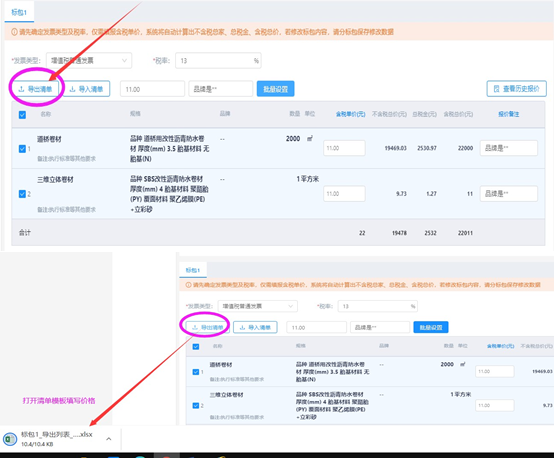This screenshot has height=458, width=554.
Task: Click the 1平方米 quantity in upper table
Action: click(307, 179)
